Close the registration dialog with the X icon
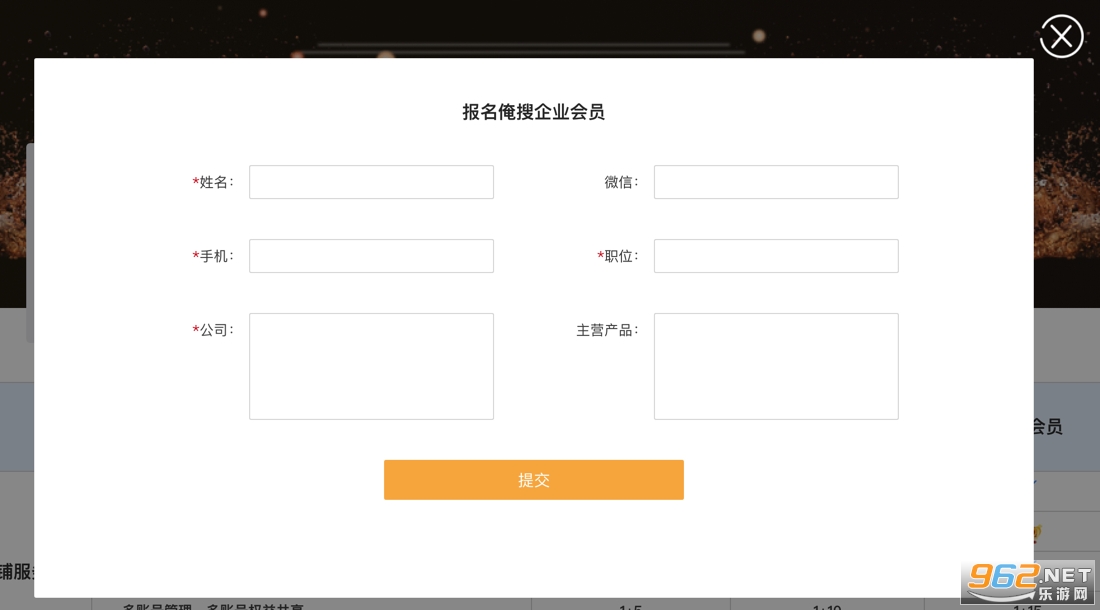 1061,36
